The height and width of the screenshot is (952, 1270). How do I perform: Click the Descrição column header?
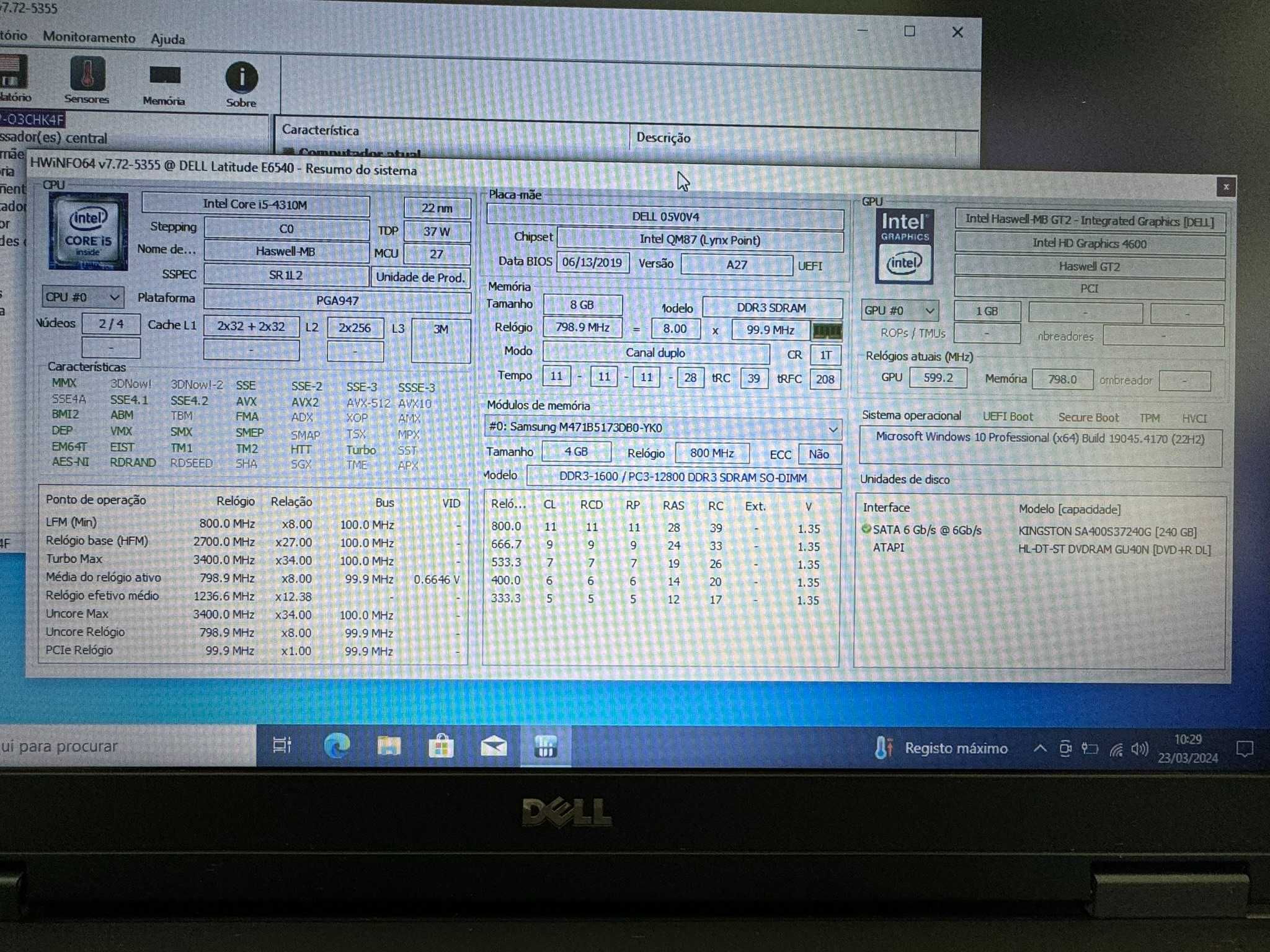[664, 138]
